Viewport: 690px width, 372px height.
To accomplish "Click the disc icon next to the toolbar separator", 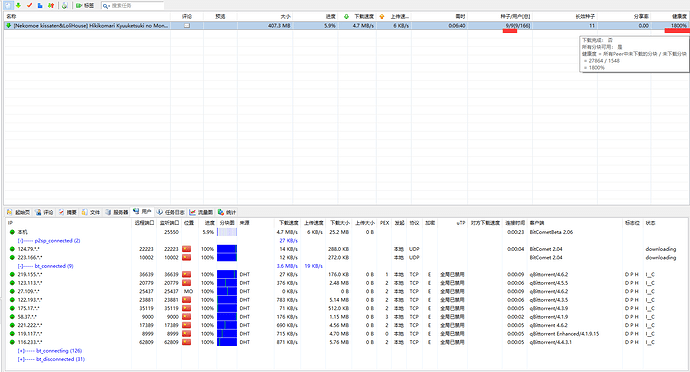I will point(65,5).
